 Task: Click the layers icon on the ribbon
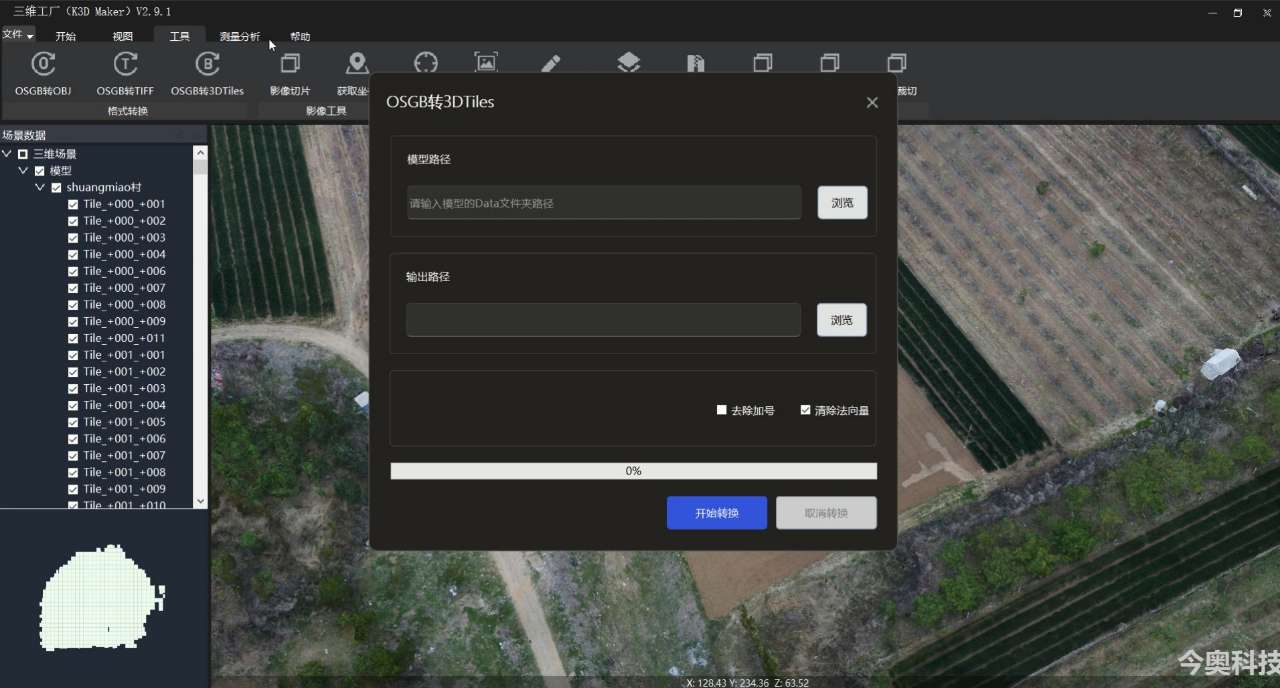628,62
